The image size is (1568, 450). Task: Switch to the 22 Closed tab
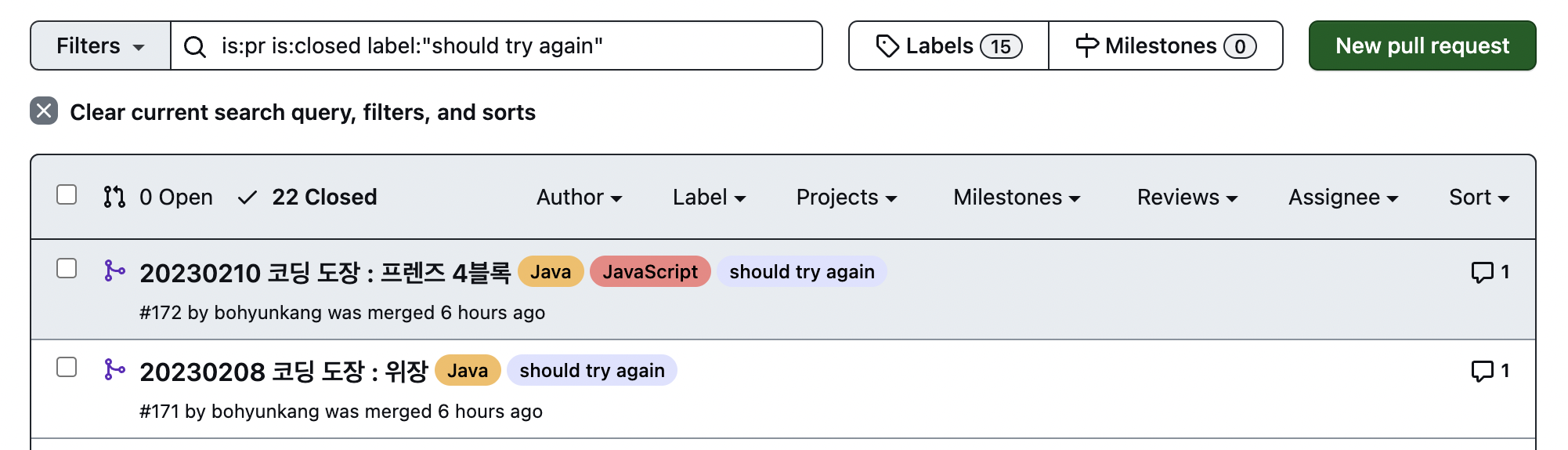pos(308,198)
